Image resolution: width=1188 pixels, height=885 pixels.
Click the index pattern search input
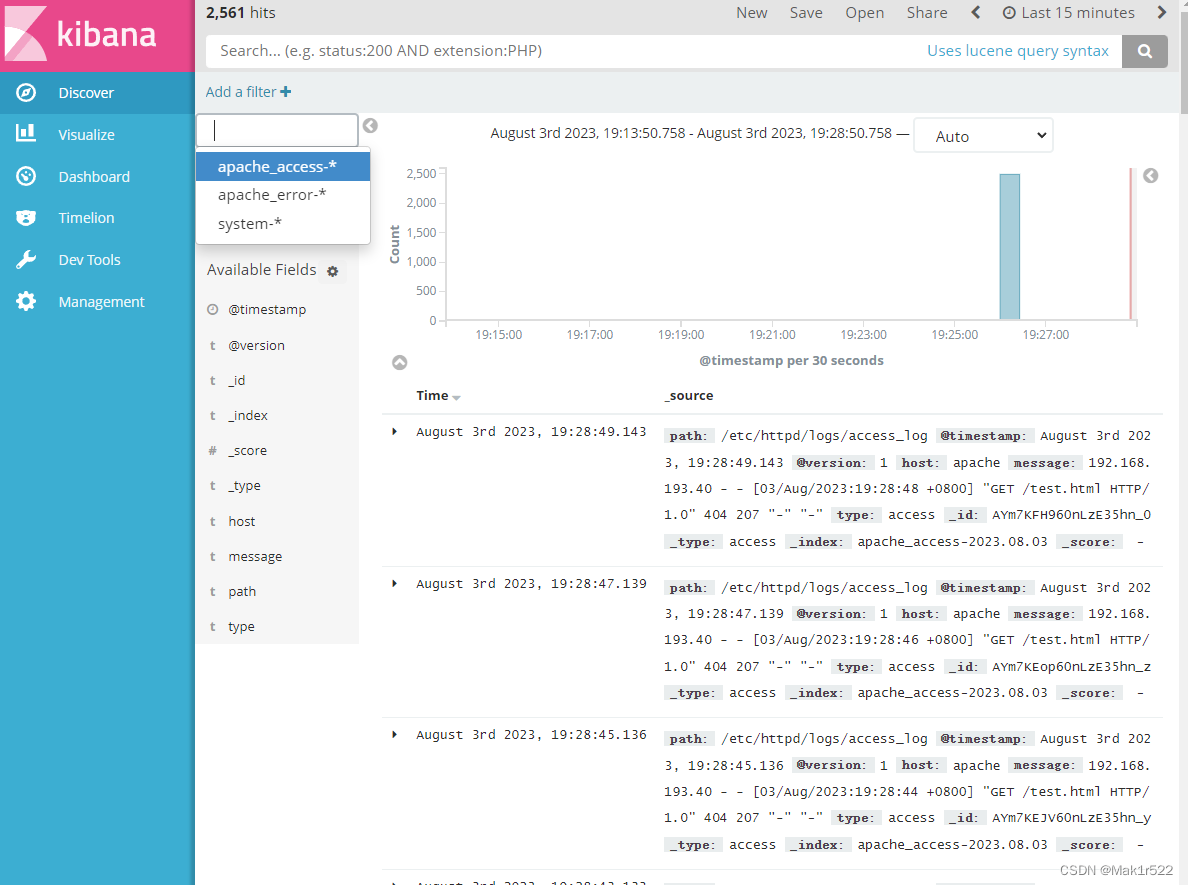pos(277,130)
